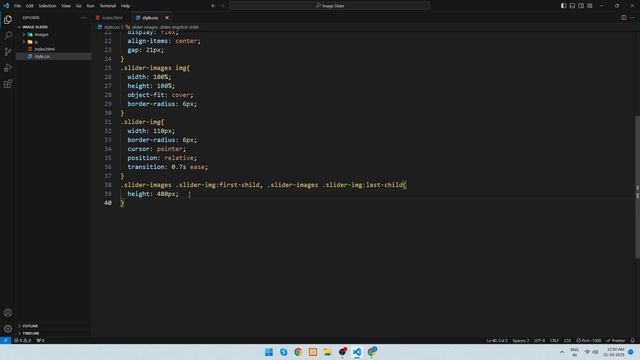Open notifications bell in status bar

633,340
